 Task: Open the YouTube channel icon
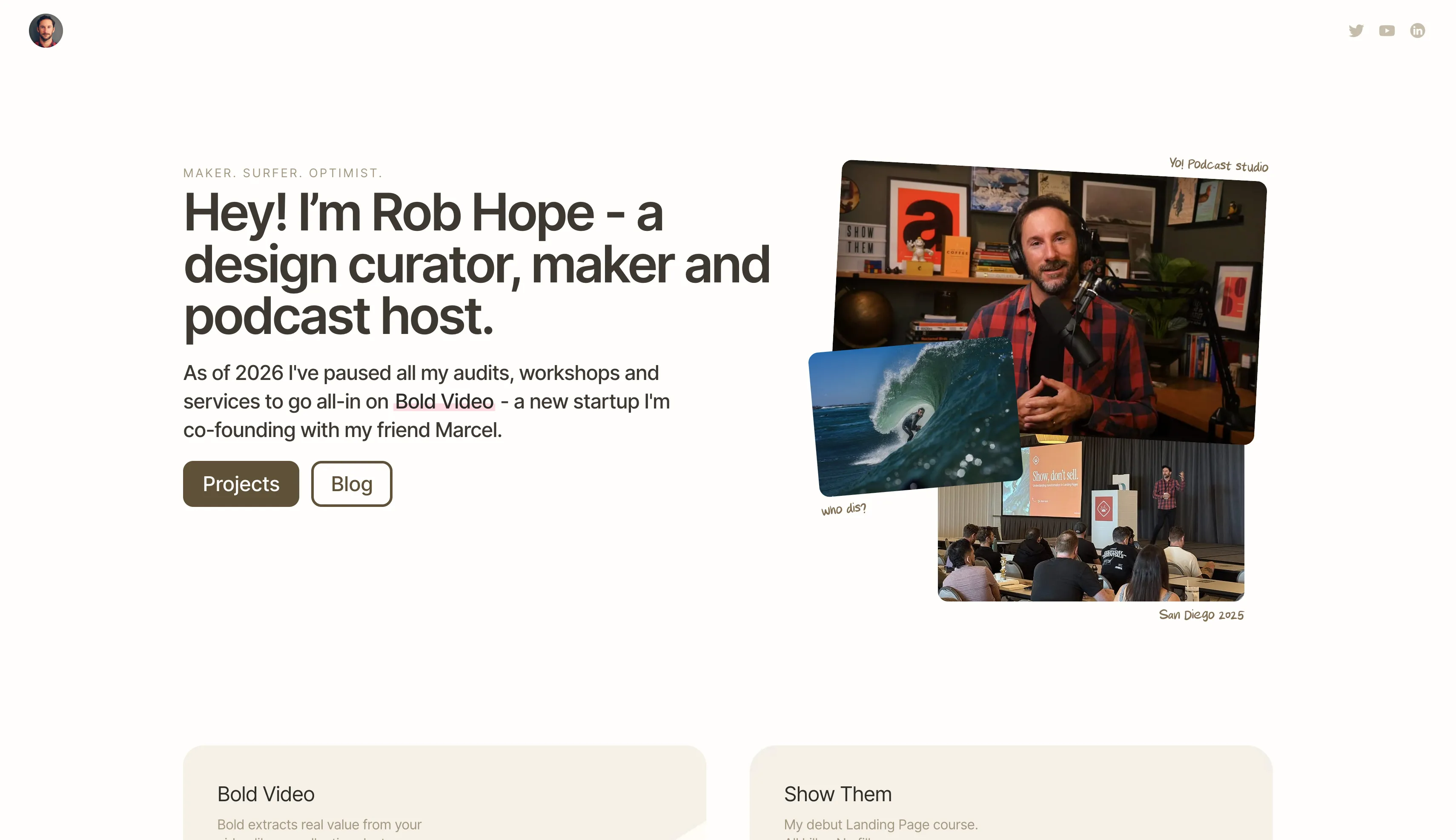pos(1386,31)
